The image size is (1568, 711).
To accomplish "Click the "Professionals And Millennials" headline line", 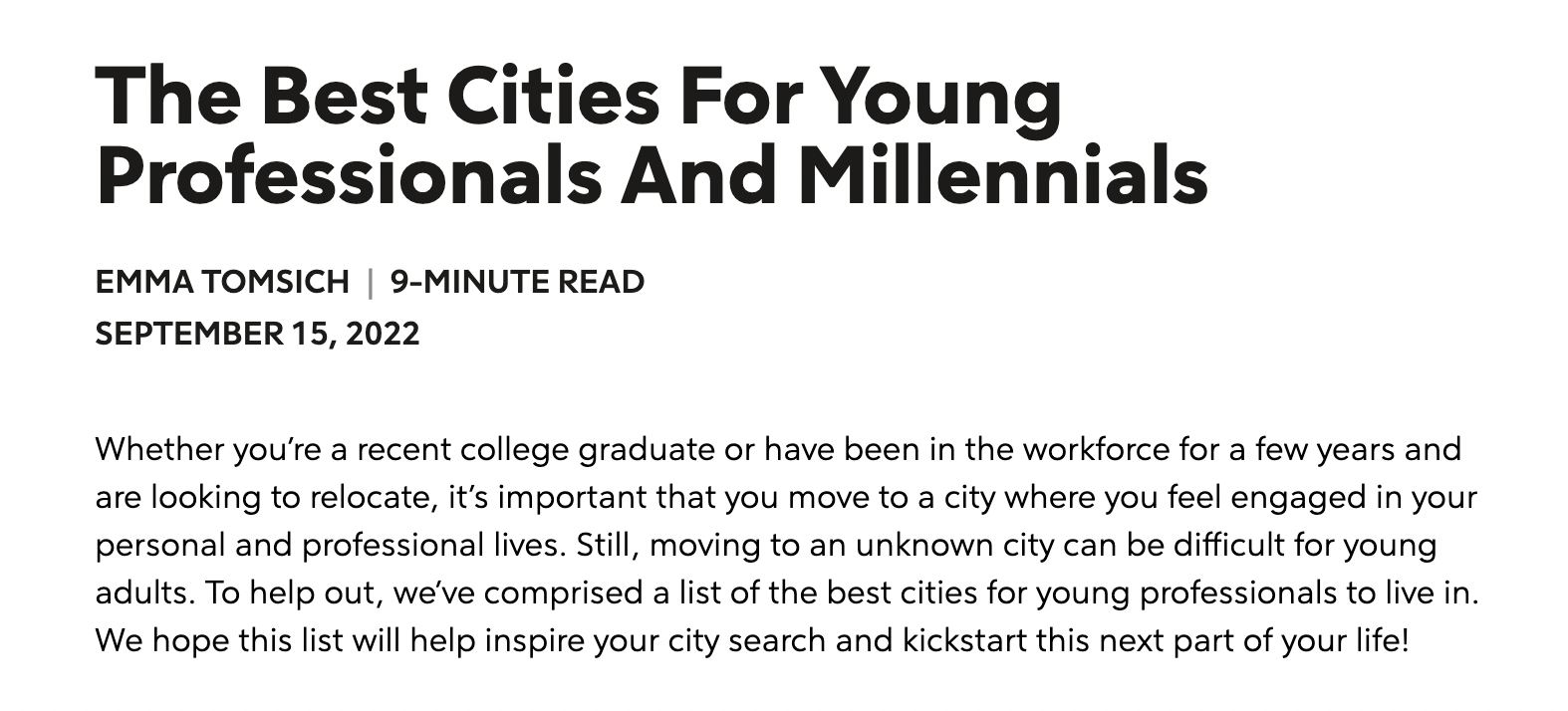I will click(x=652, y=174).
